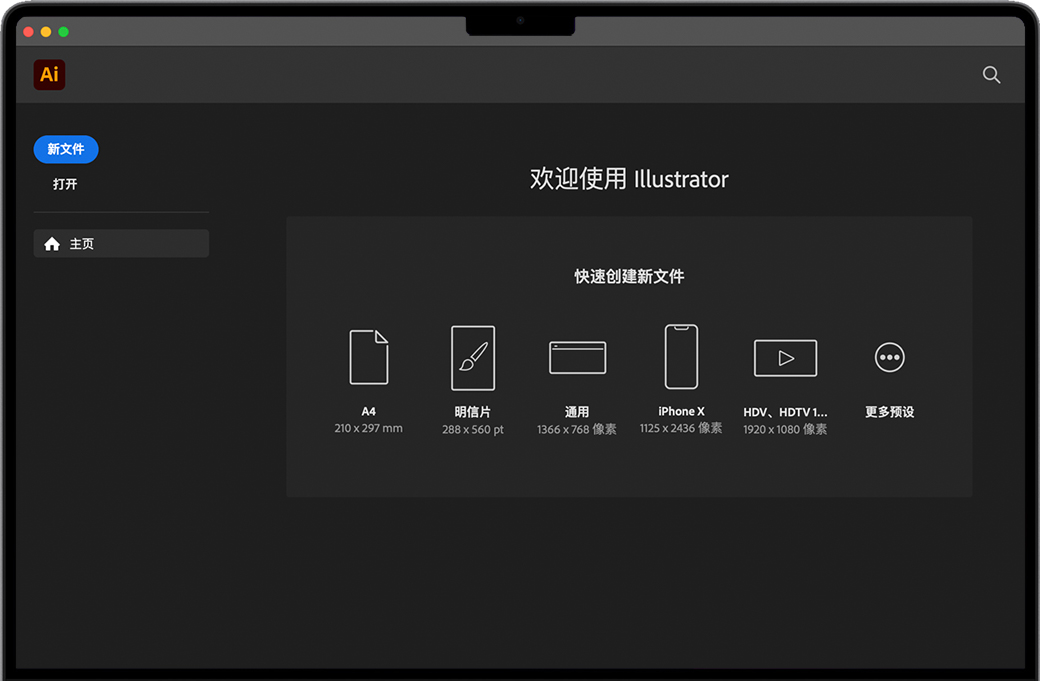1040x681 pixels.
Task: Expand more presets via the ellipsis icon
Action: pyautogui.click(x=889, y=357)
